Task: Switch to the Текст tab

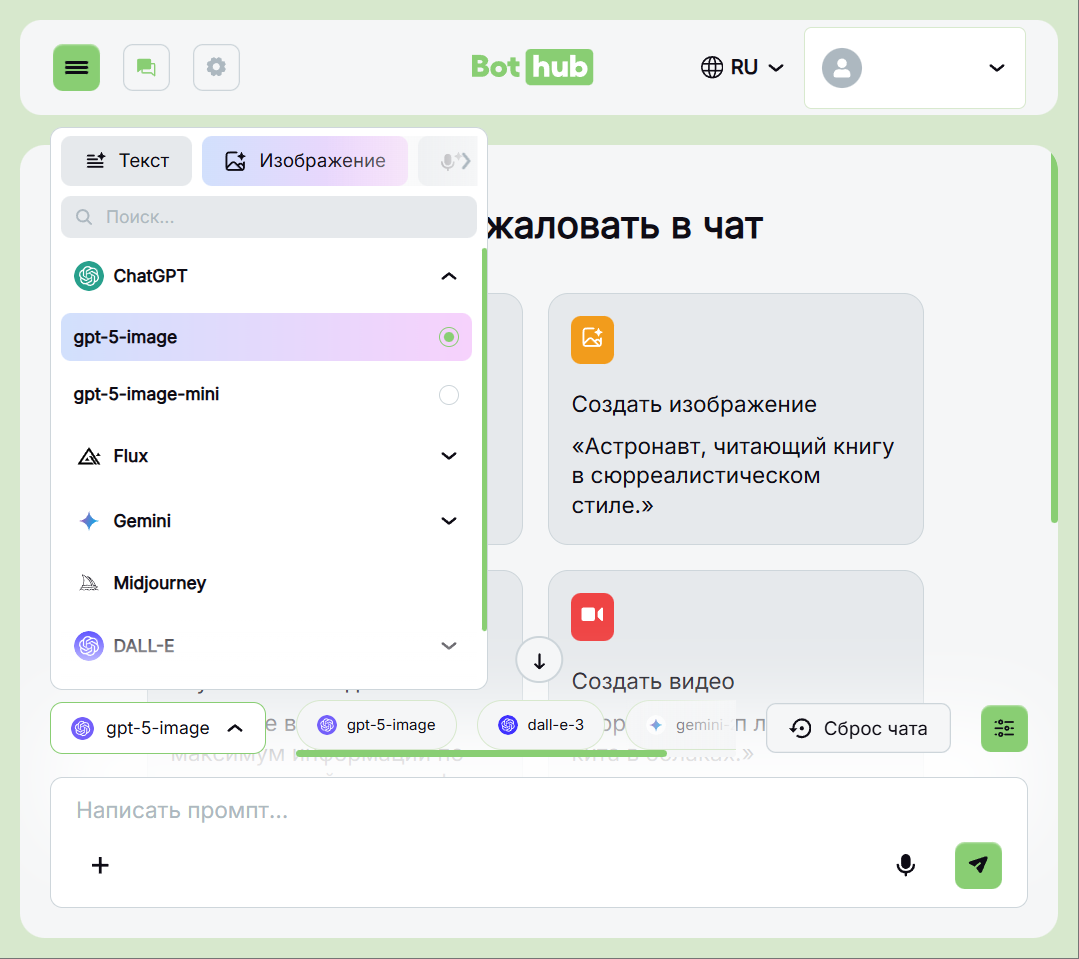Action: point(127,161)
